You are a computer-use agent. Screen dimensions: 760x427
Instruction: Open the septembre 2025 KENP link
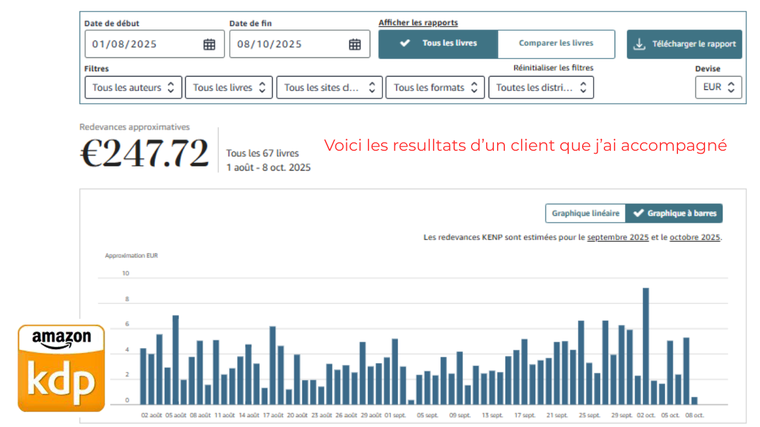click(617, 237)
